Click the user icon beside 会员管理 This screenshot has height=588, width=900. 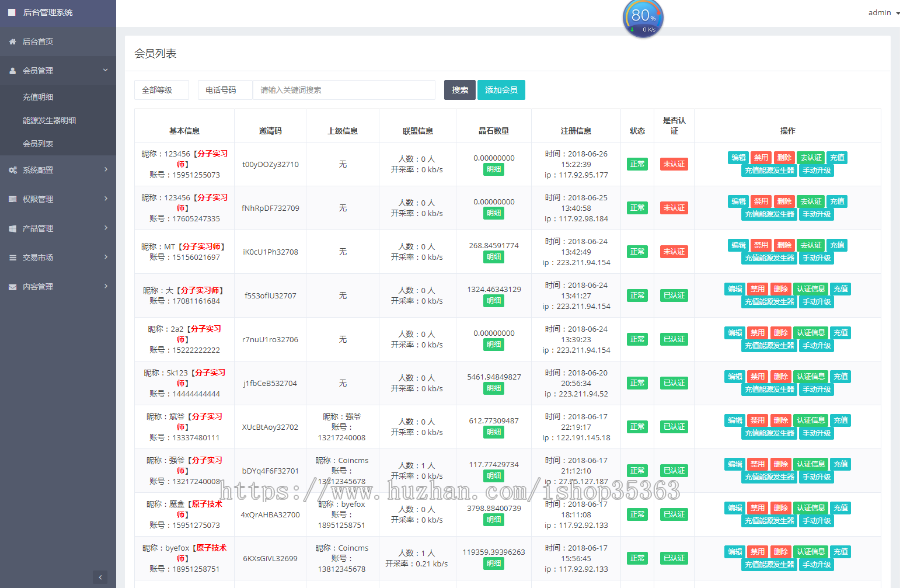point(13,71)
